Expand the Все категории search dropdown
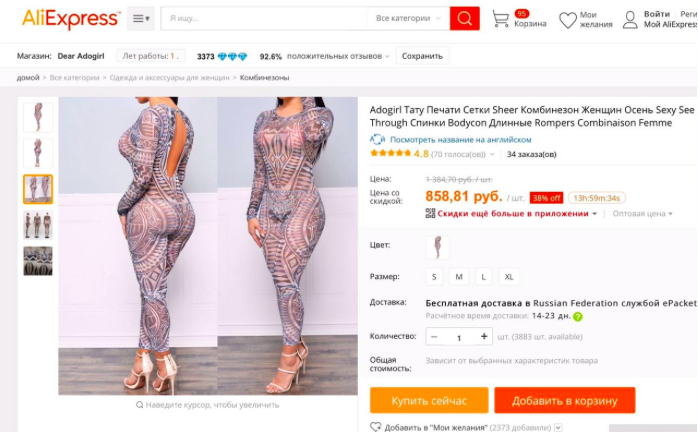 pyautogui.click(x=408, y=18)
